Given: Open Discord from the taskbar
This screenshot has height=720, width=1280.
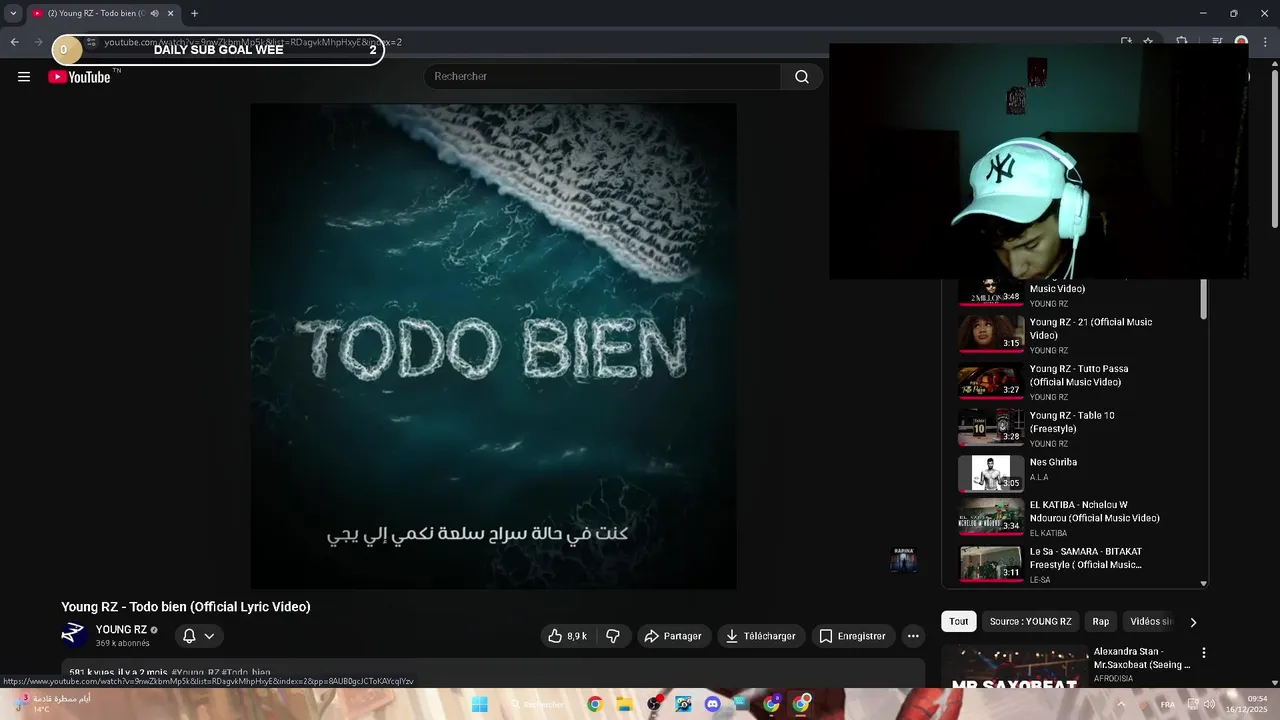Looking at the screenshot, I should (x=712, y=704).
